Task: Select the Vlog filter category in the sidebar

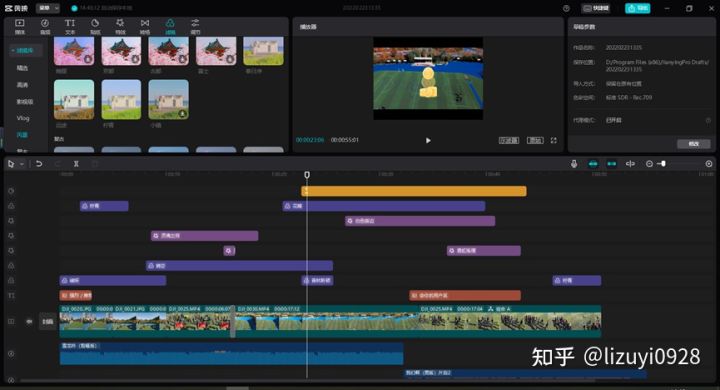Action: pyautogui.click(x=23, y=118)
